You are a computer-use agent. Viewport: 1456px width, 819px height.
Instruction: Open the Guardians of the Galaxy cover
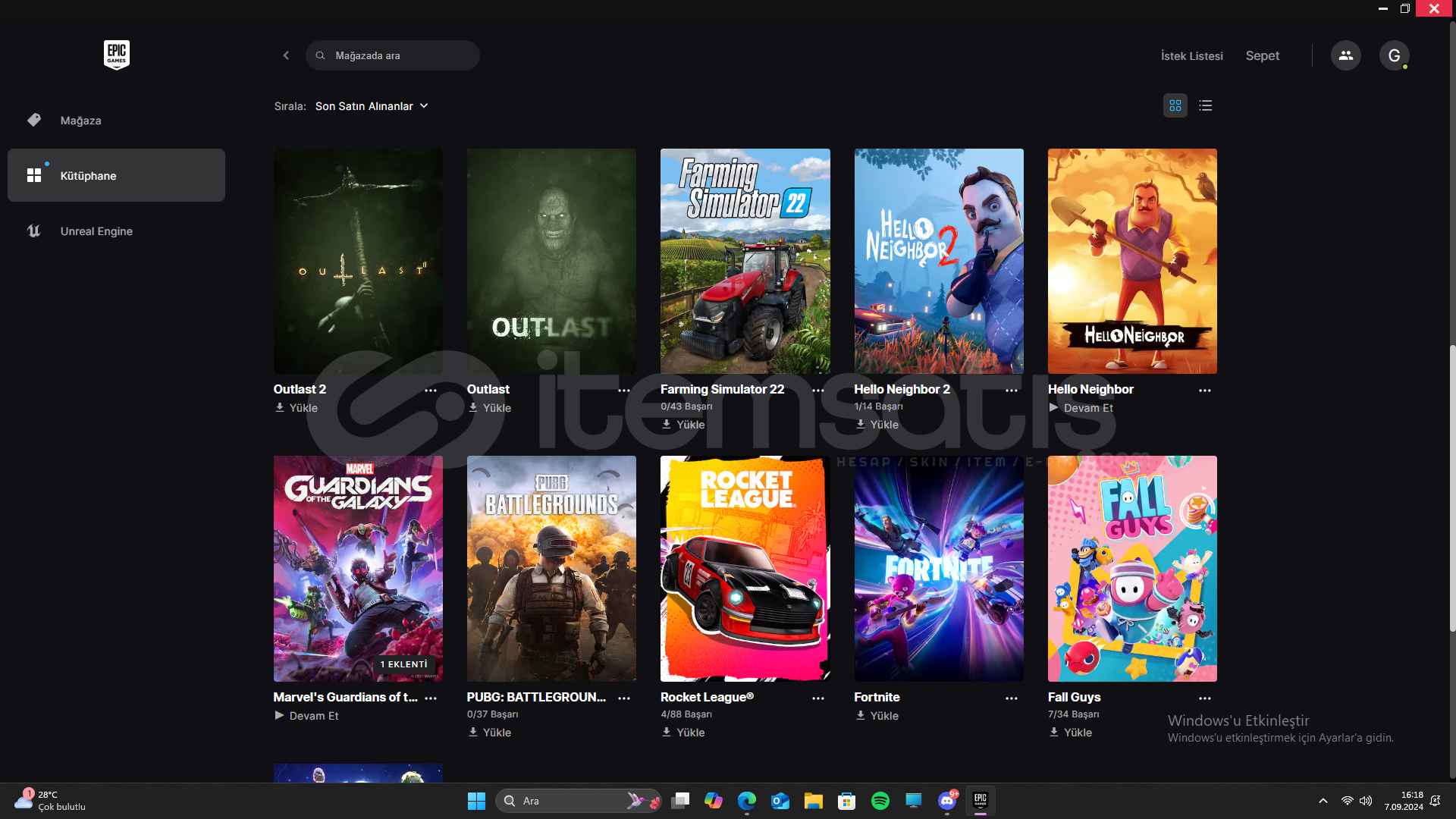coord(358,569)
